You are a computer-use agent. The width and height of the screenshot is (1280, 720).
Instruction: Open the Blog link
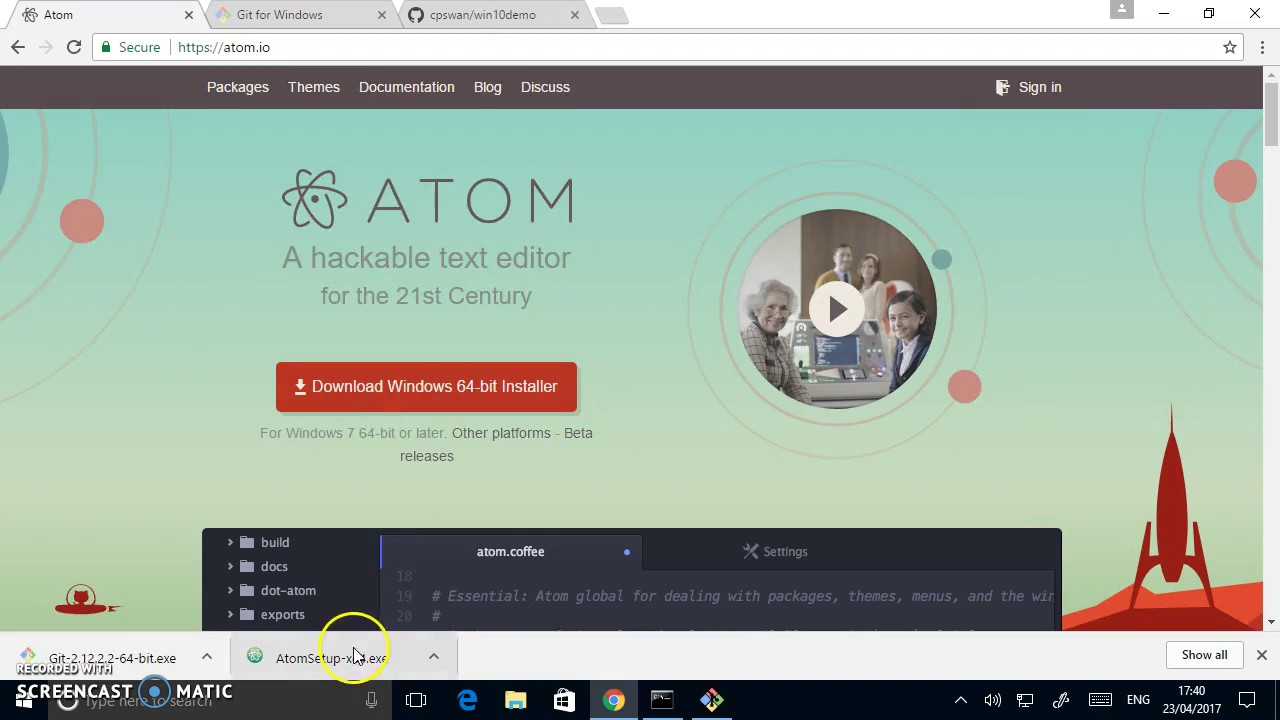488,87
